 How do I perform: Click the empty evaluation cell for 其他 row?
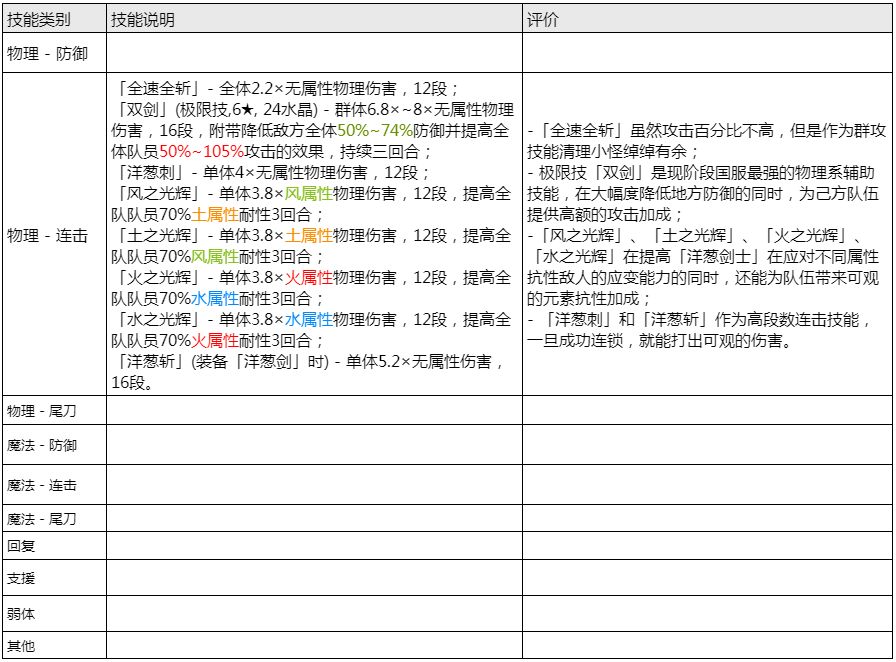pyautogui.click(x=707, y=645)
